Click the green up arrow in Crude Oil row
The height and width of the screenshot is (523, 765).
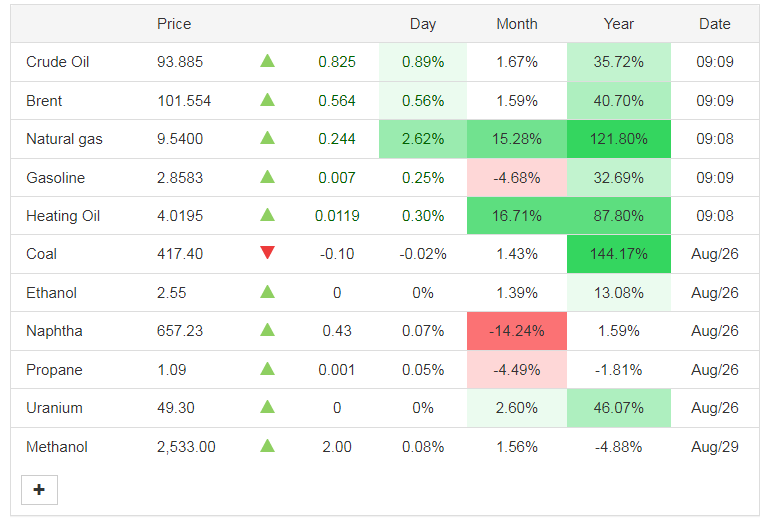pyautogui.click(x=267, y=61)
